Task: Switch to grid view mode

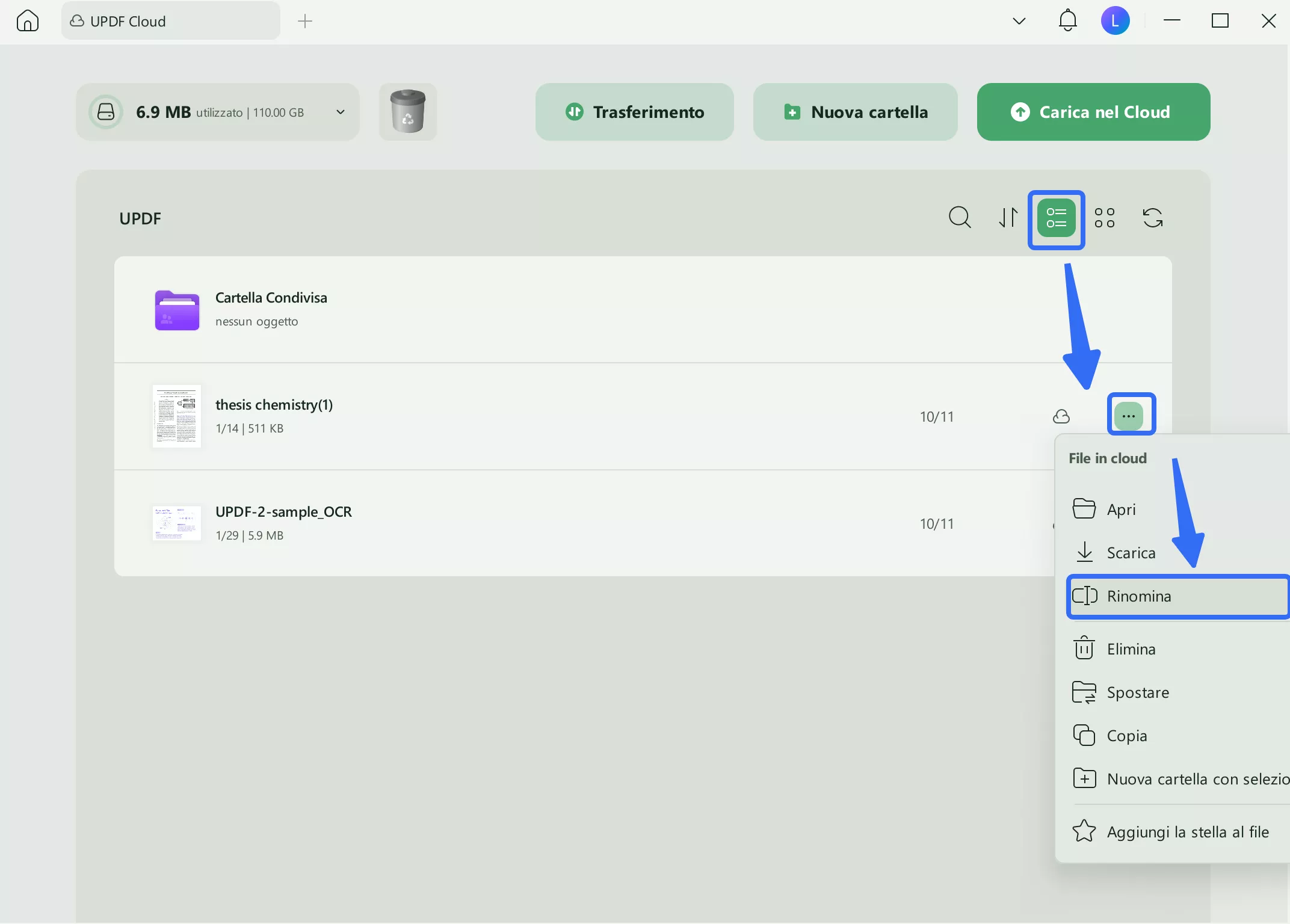Action: pyautogui.click(x=1105, y=218)
